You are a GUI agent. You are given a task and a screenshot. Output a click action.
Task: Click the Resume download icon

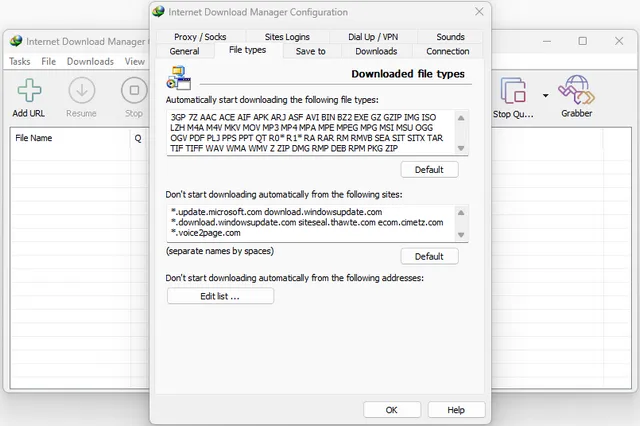81,93
